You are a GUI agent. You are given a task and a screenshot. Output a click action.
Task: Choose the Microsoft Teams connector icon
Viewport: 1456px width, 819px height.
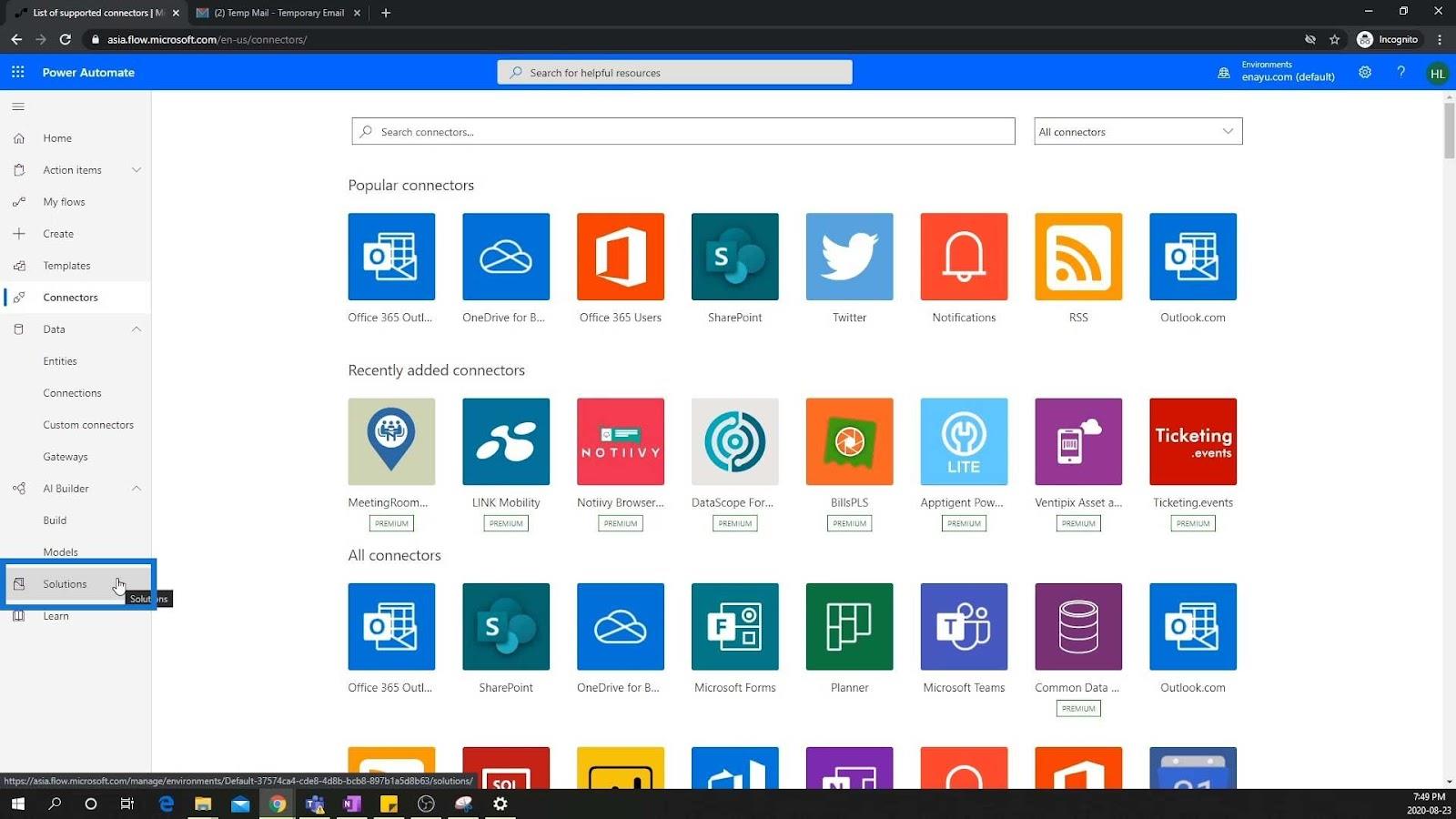964,627
